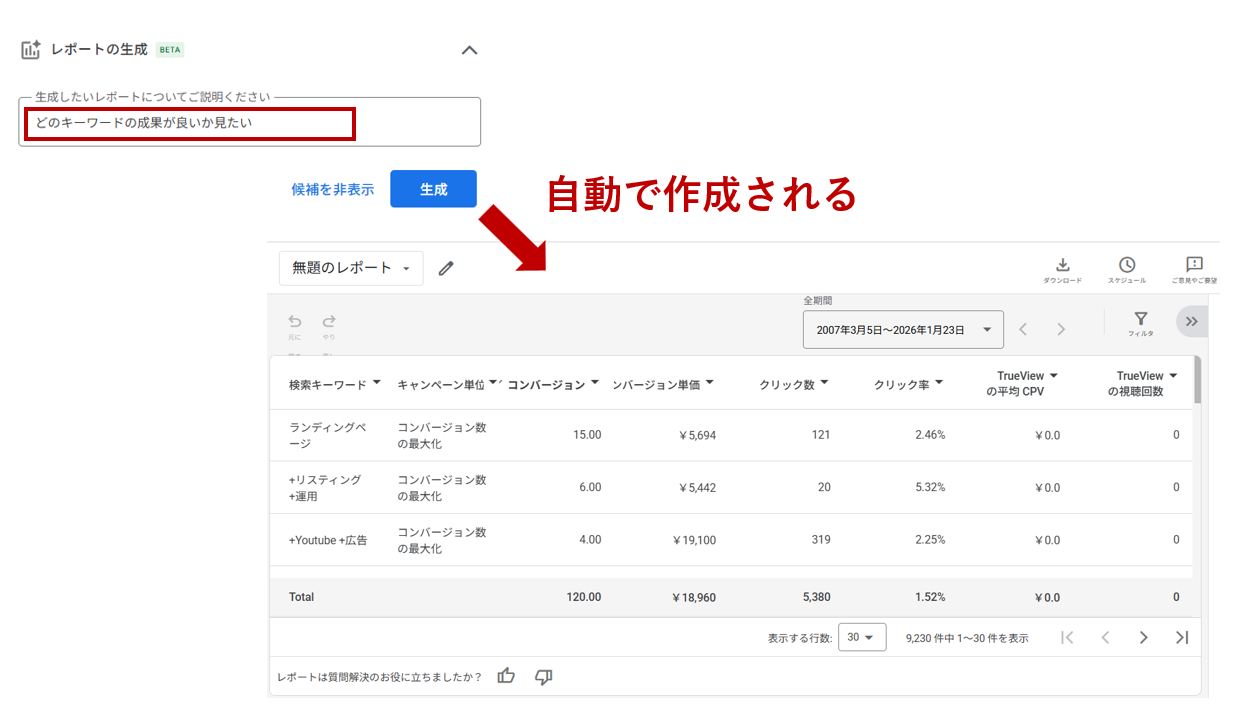The width and height of the screenshot is (1241, 705).
Task: Open the filter funnel icon
Action: click(1140, 320)
